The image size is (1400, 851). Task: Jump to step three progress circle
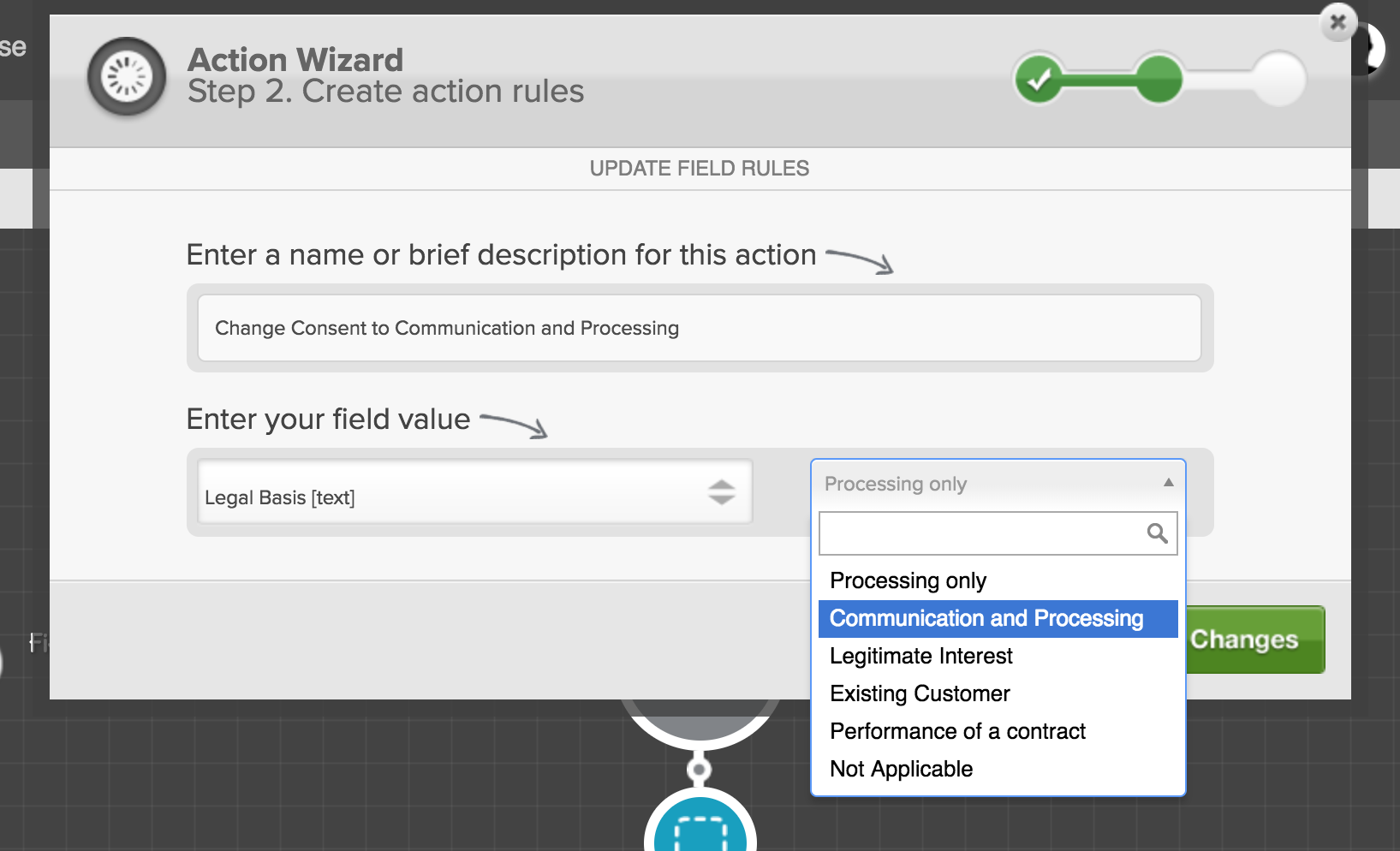click(x=1279, y=79)
